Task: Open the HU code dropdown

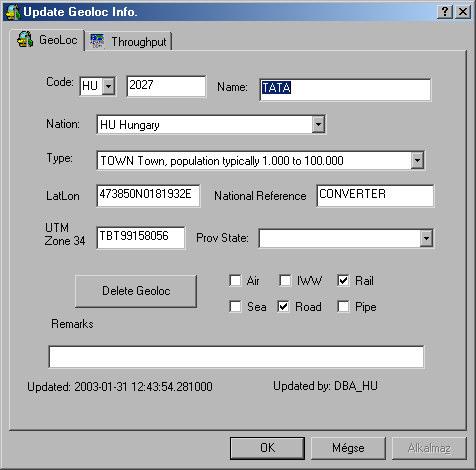Action: [x=108, y=86]
